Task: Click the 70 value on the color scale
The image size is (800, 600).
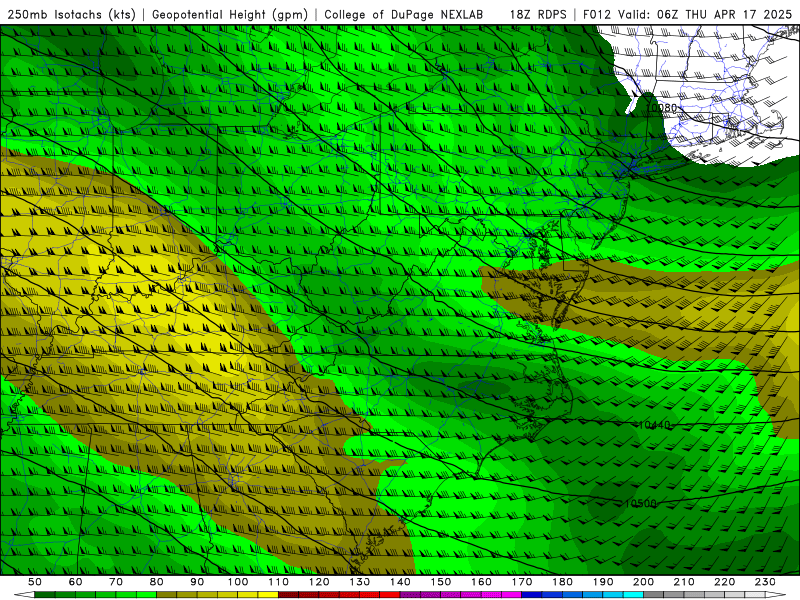Action: 116,582
